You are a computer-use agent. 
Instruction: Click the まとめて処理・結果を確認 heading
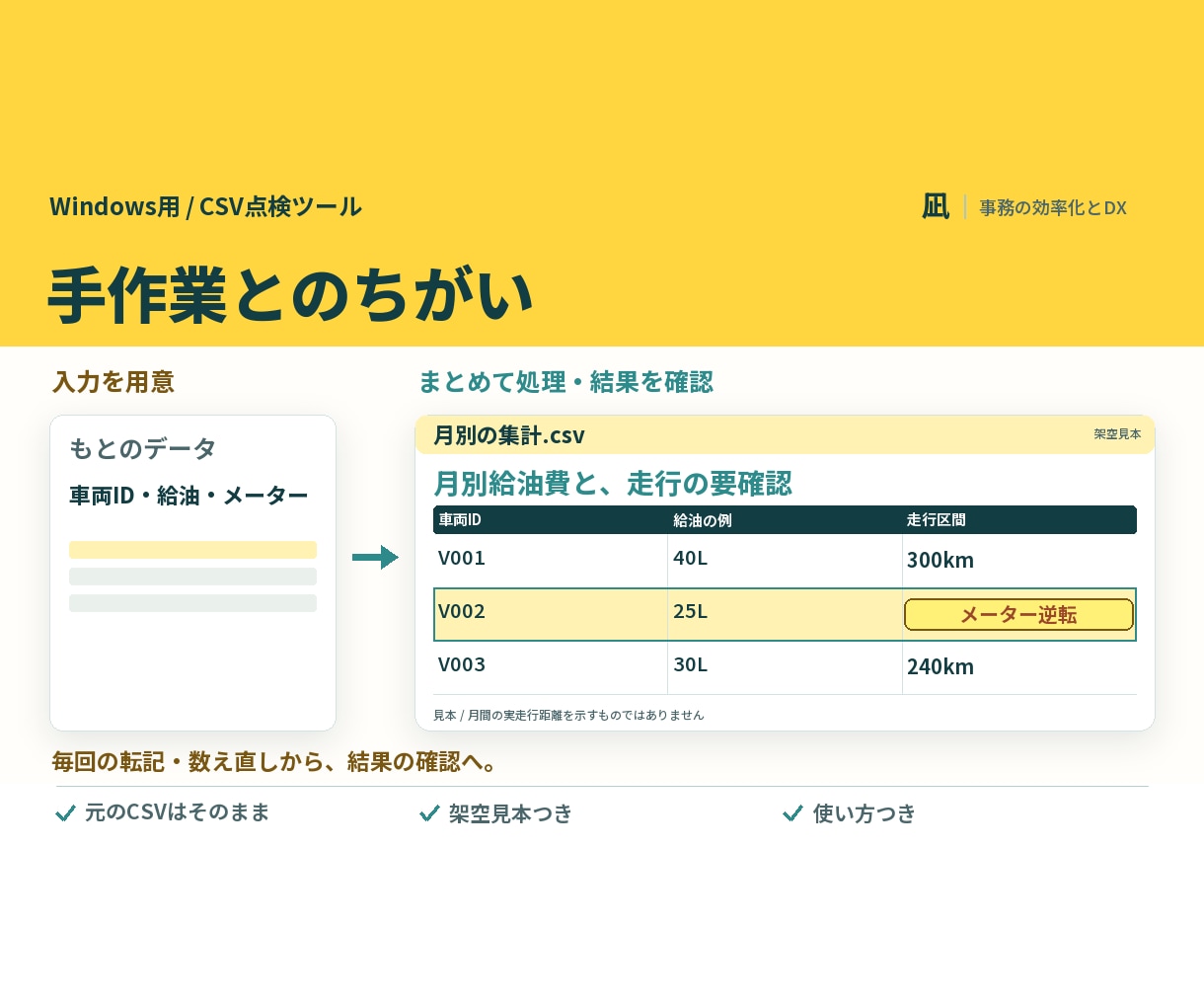coord(565,382)
